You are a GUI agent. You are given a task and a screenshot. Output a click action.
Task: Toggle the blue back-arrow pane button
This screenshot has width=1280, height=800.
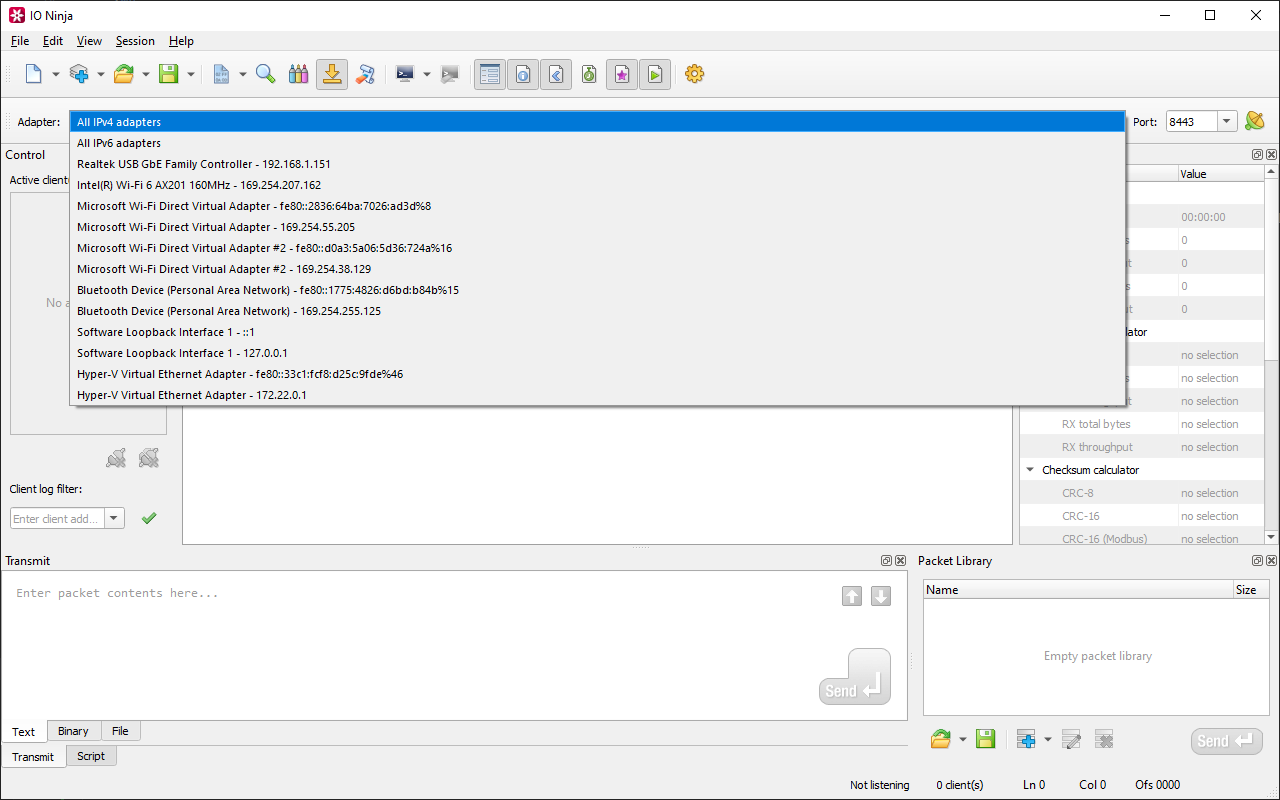[x=556, y=74]
